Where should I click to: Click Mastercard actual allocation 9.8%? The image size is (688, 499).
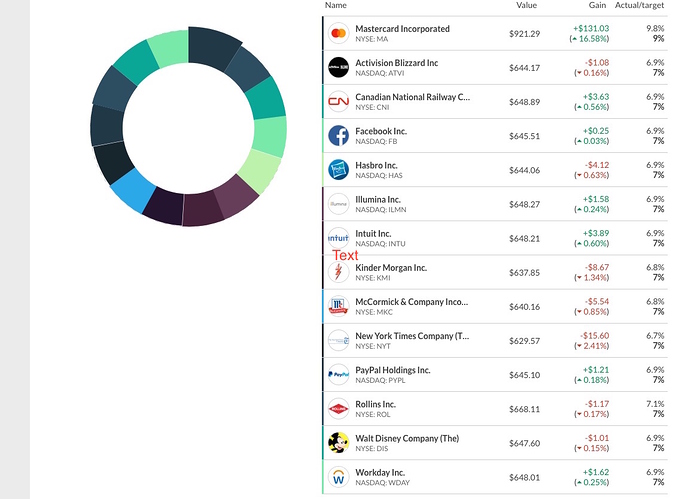coord(655,29)
